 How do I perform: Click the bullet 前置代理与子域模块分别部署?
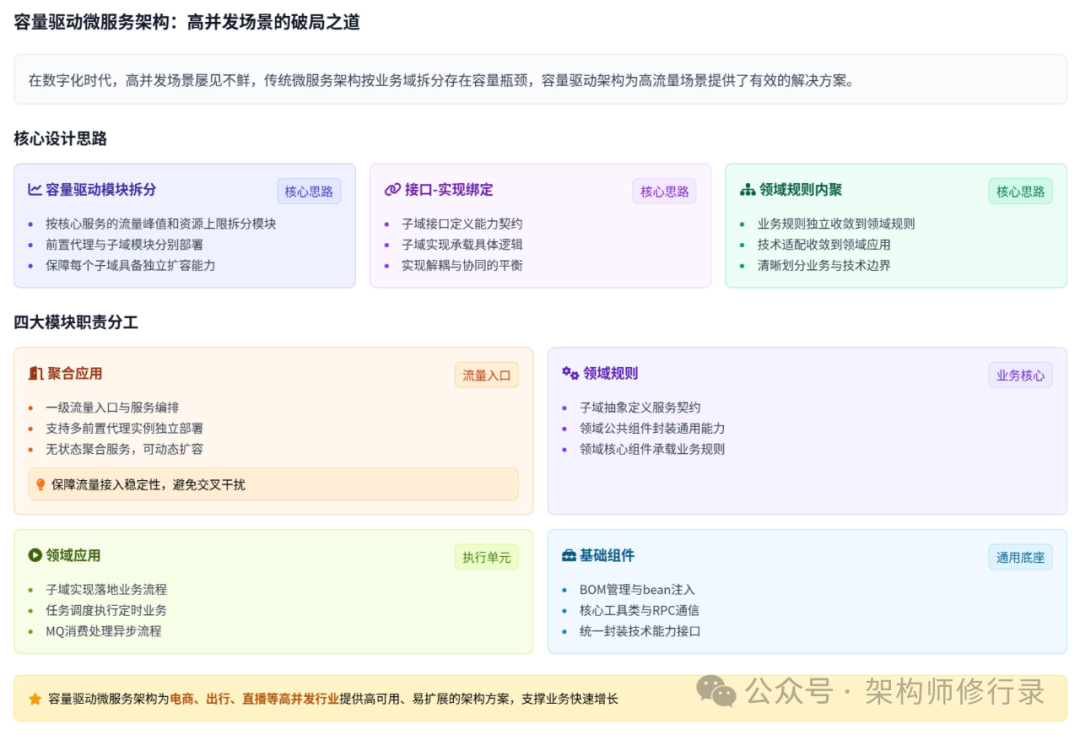[124, 245]
